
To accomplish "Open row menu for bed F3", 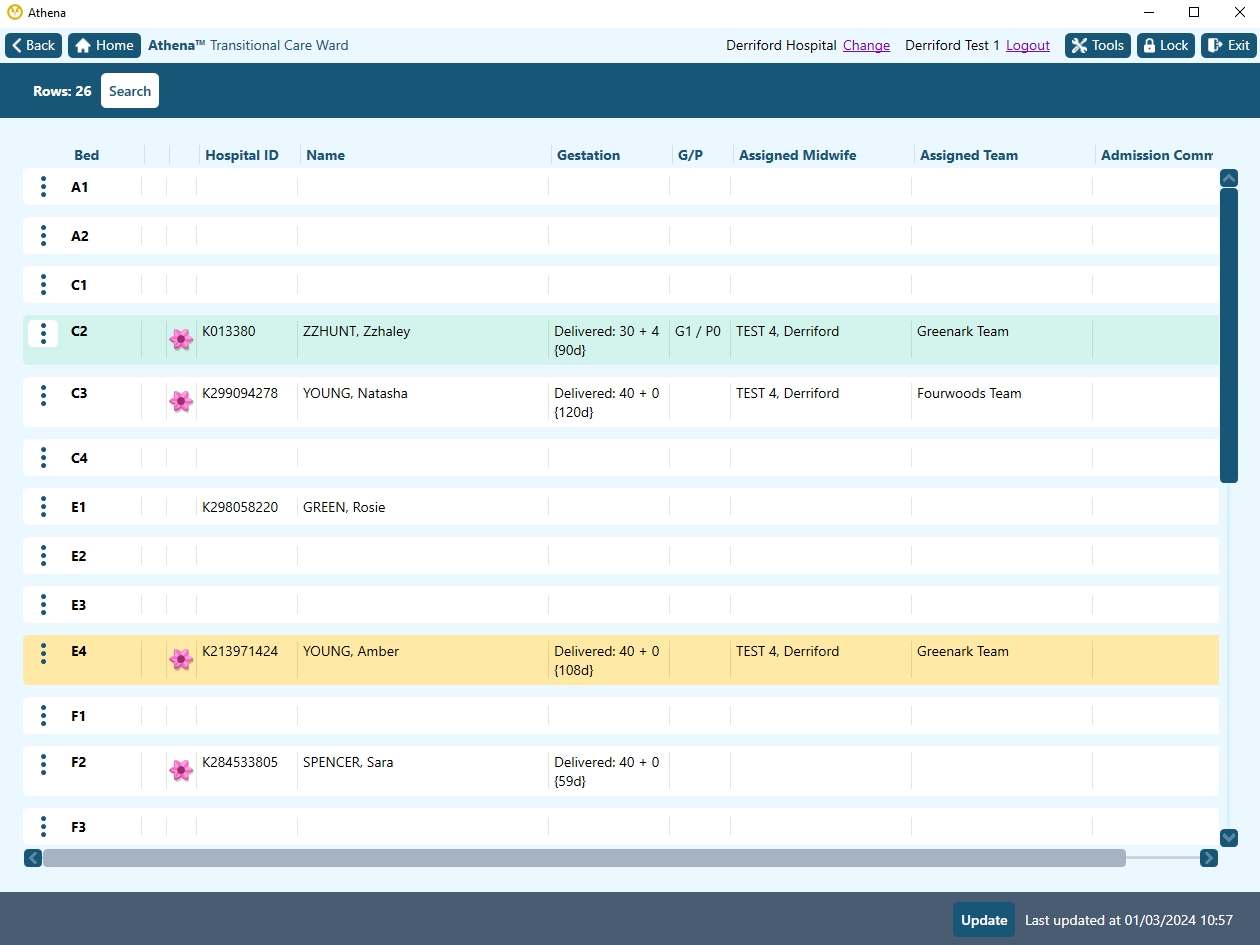I will pos(43,826).
